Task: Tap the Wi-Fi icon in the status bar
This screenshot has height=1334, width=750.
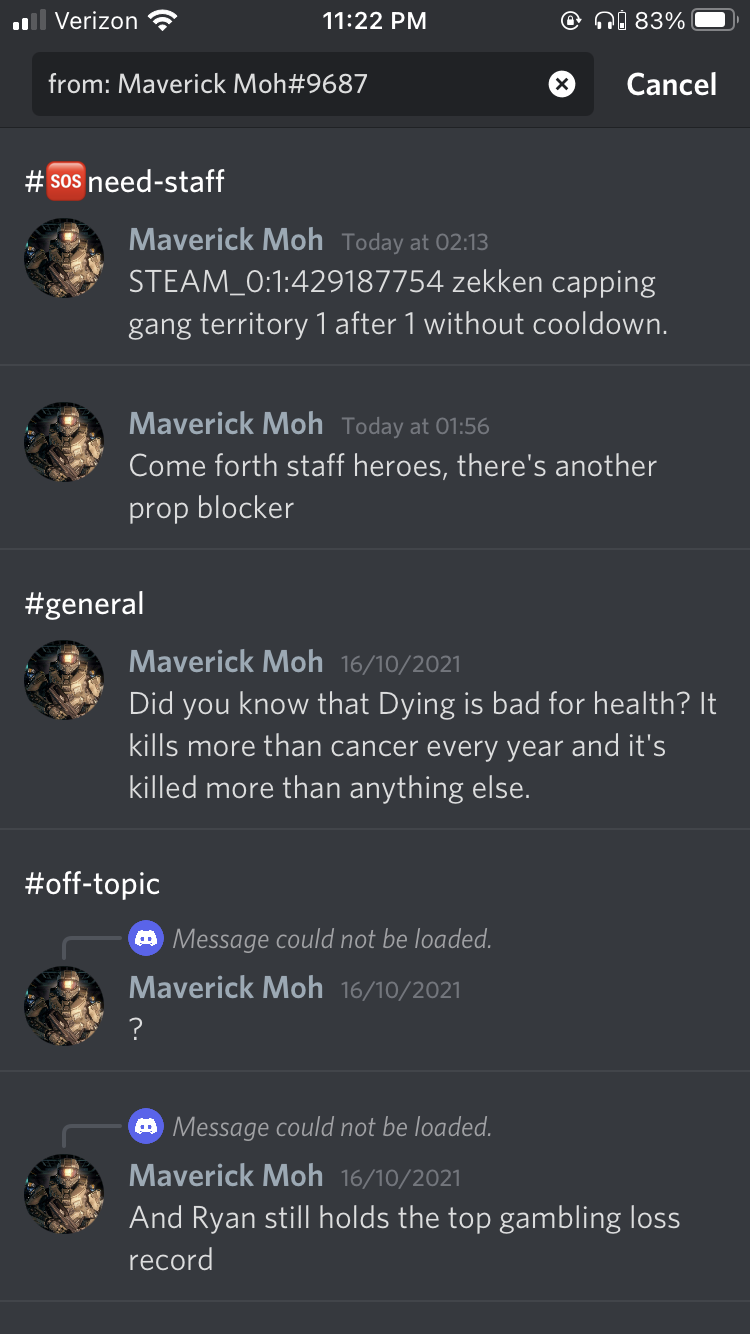Action: (x=160, y=20)
